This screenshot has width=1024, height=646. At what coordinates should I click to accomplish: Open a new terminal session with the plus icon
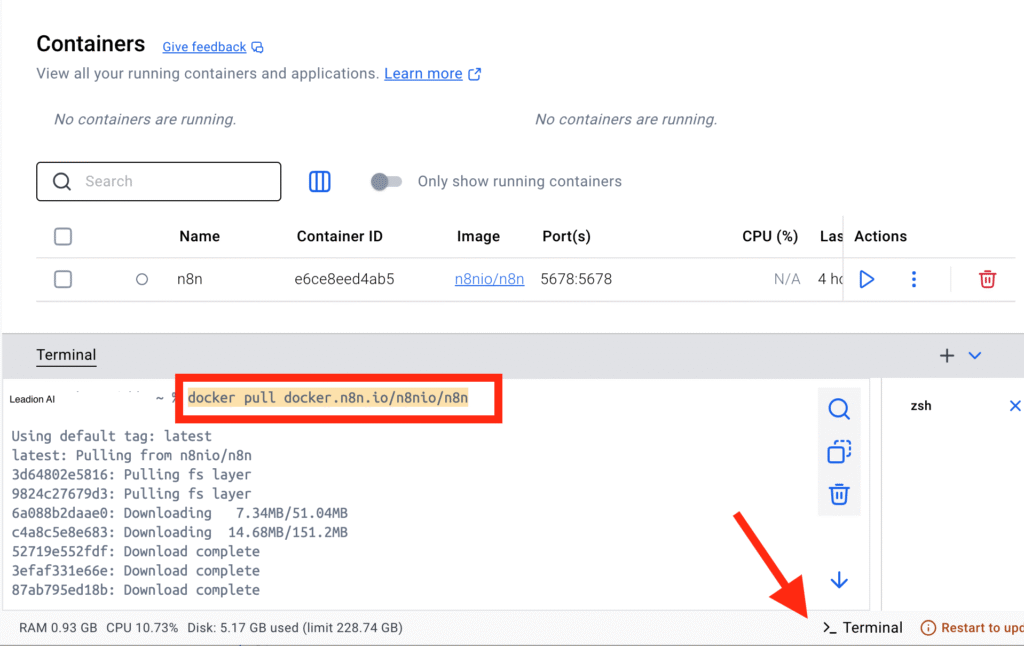[946, 354]
